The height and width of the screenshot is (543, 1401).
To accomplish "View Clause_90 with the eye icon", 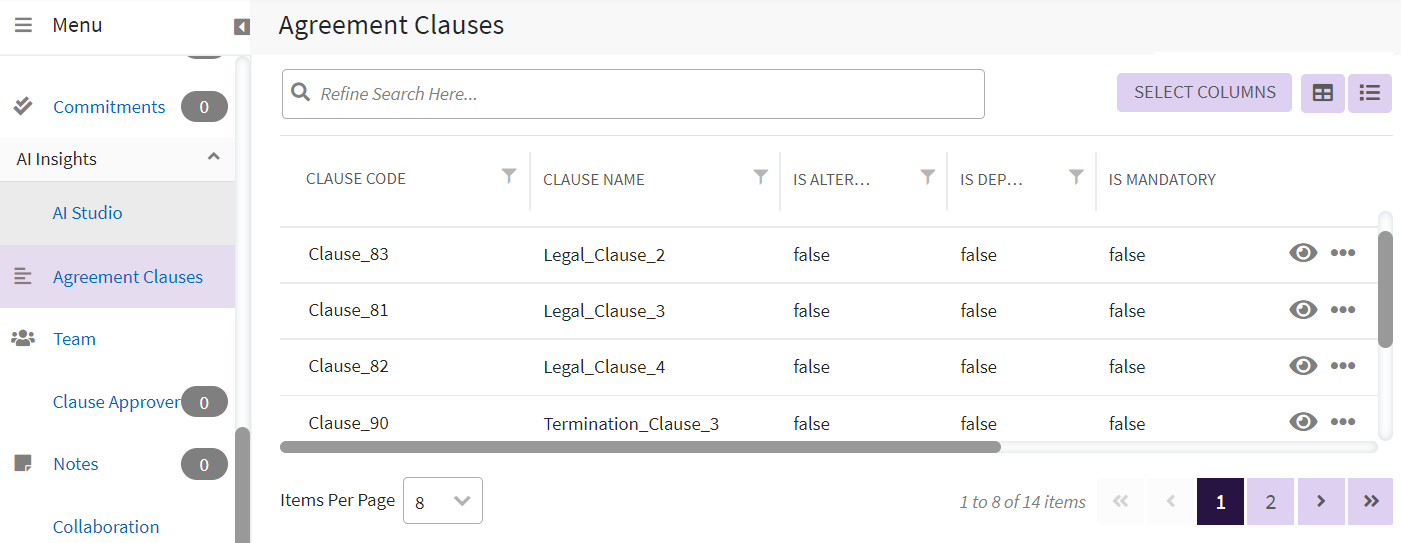I will [1303, 422].
